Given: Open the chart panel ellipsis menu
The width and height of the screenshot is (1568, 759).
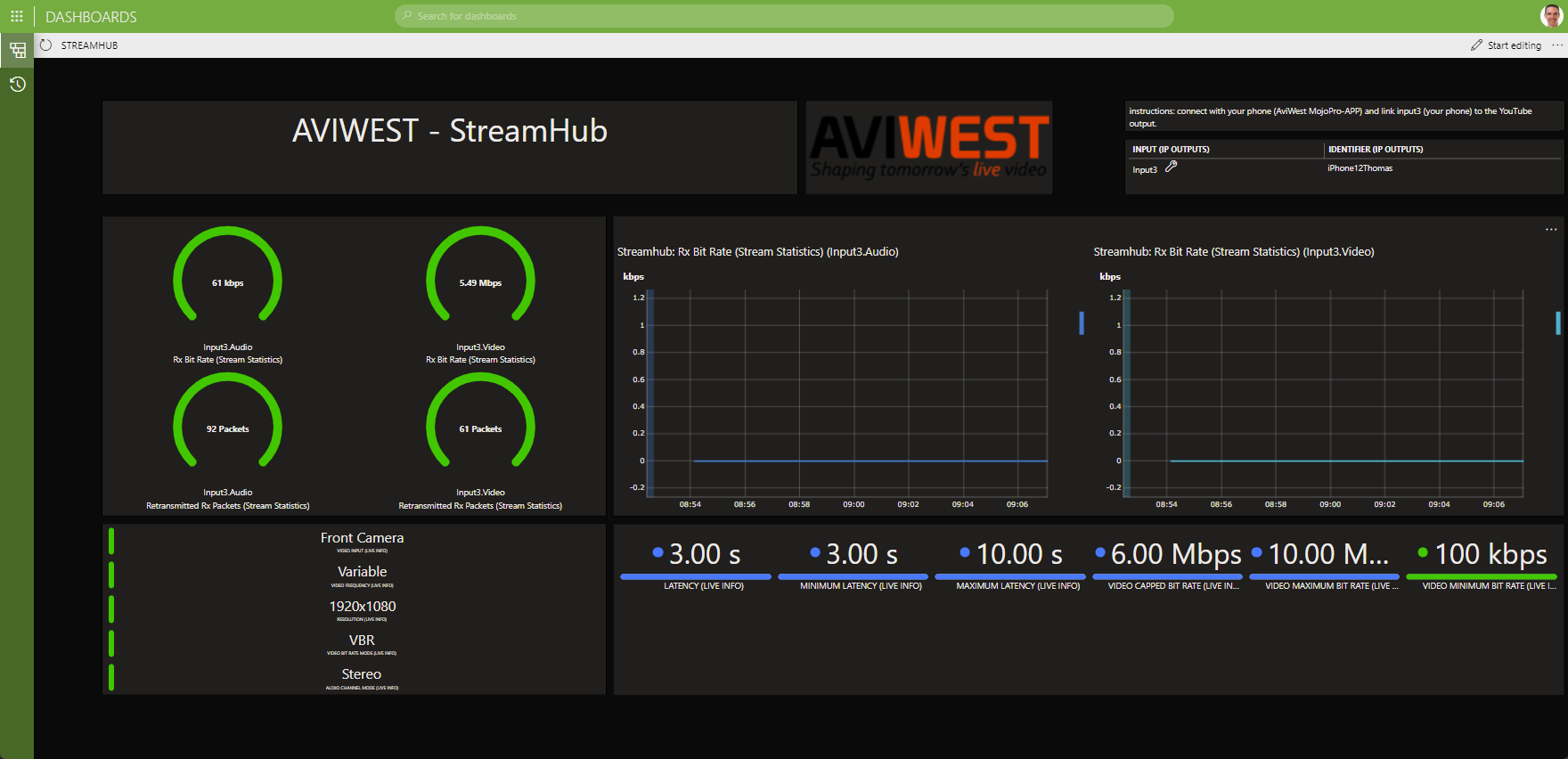Looking at the screenshot, I should point(1551,230).
